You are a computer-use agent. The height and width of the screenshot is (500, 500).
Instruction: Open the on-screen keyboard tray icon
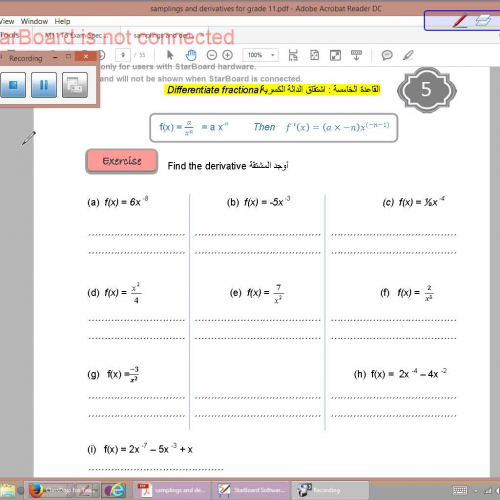pos(460,490)
